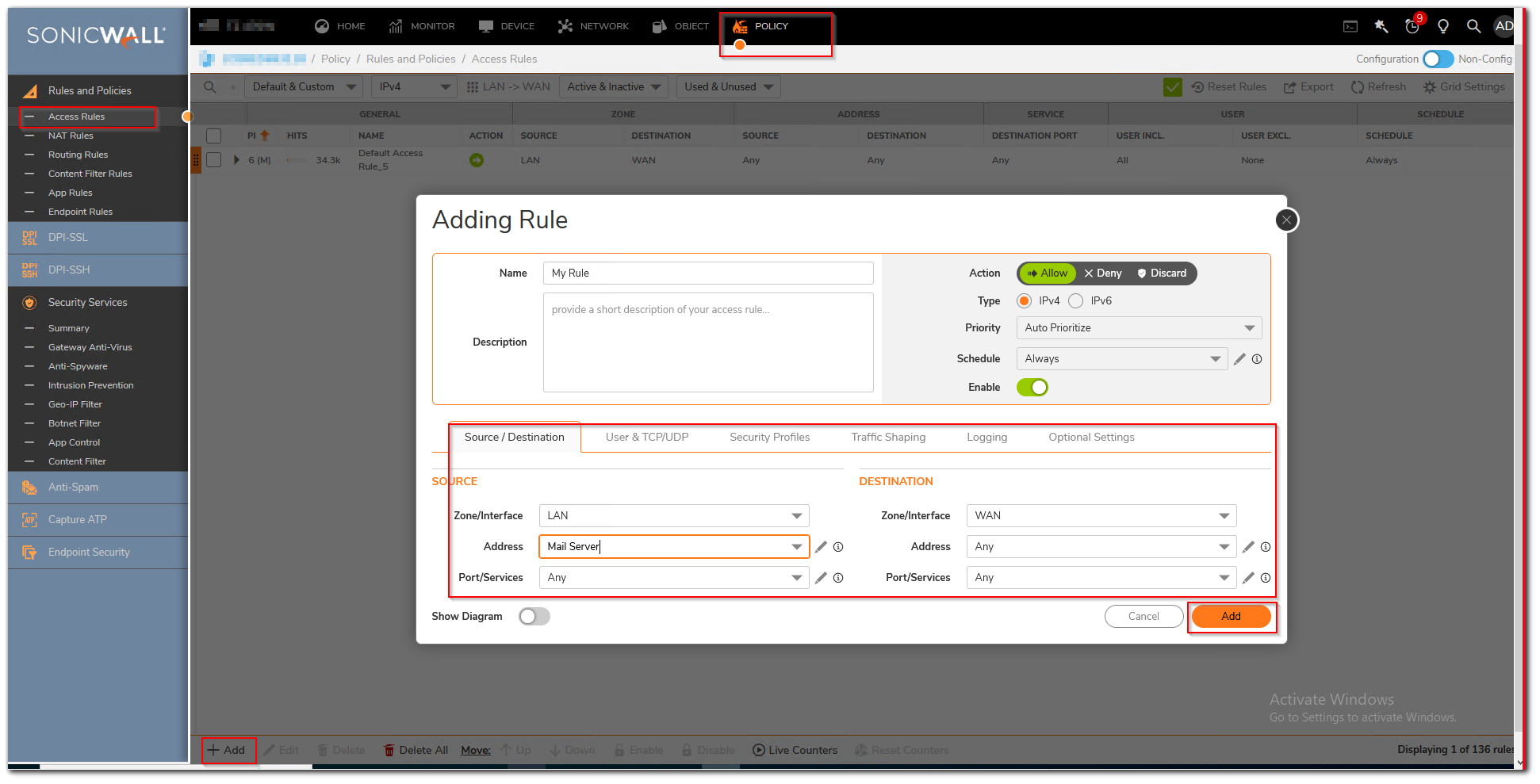Image resolution: width=1540 pixels, height=784 pixels.
Task: Toggle the rule Enable switch
Action: coord(1032,388)
